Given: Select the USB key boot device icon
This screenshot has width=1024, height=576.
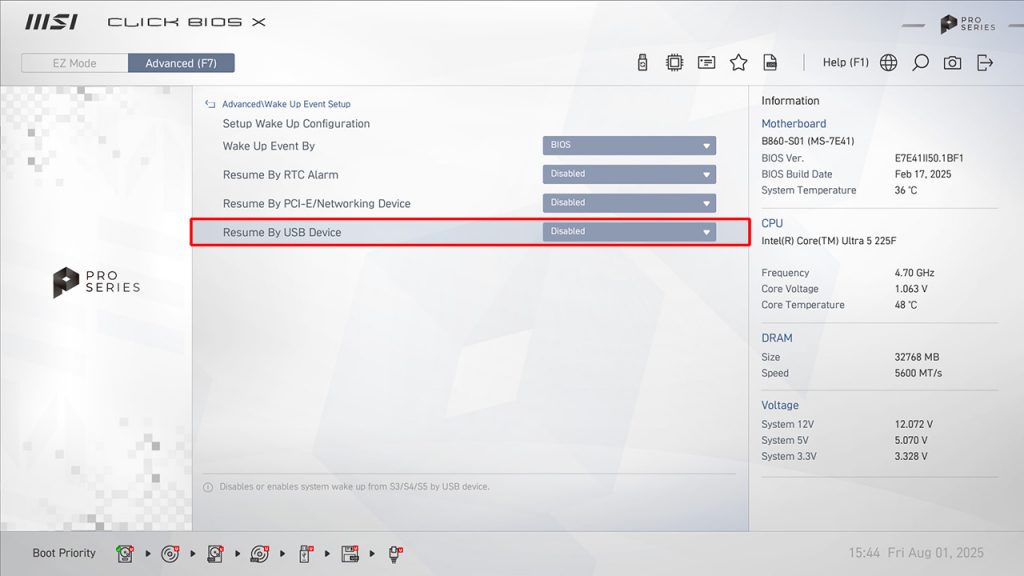Looking at the screenshot, I should click(305, 554).
